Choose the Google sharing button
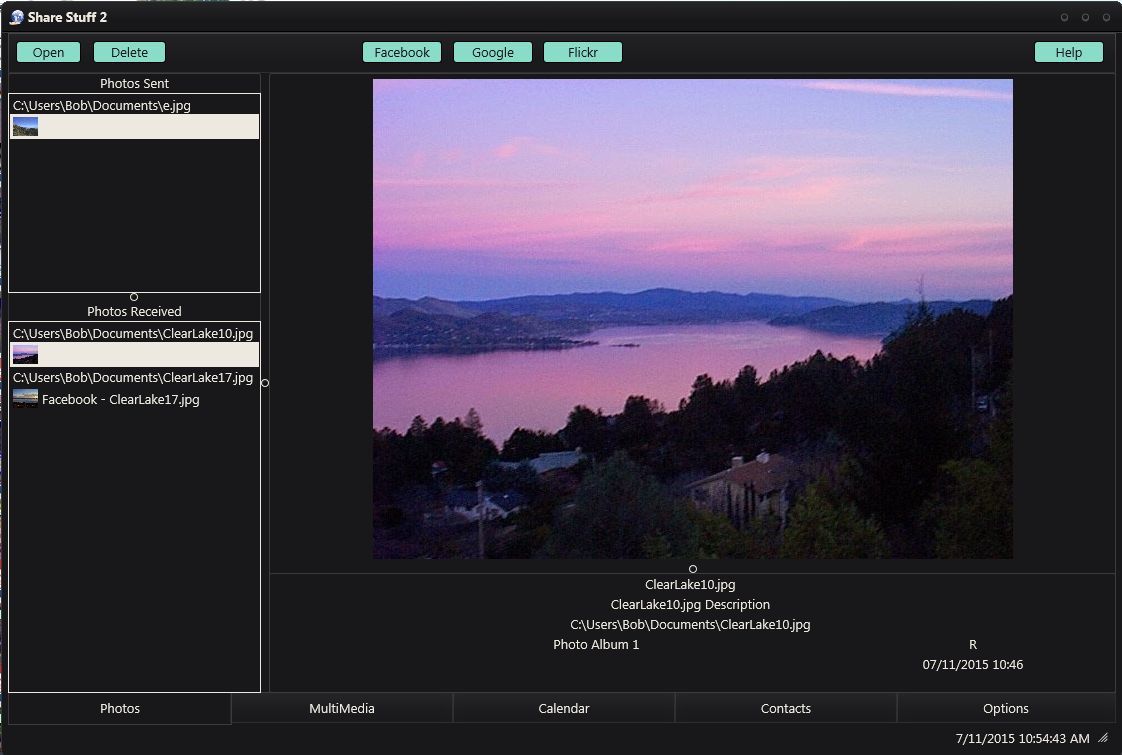The height and width of the screenshot is (755, 1122). tap(492, 53)
